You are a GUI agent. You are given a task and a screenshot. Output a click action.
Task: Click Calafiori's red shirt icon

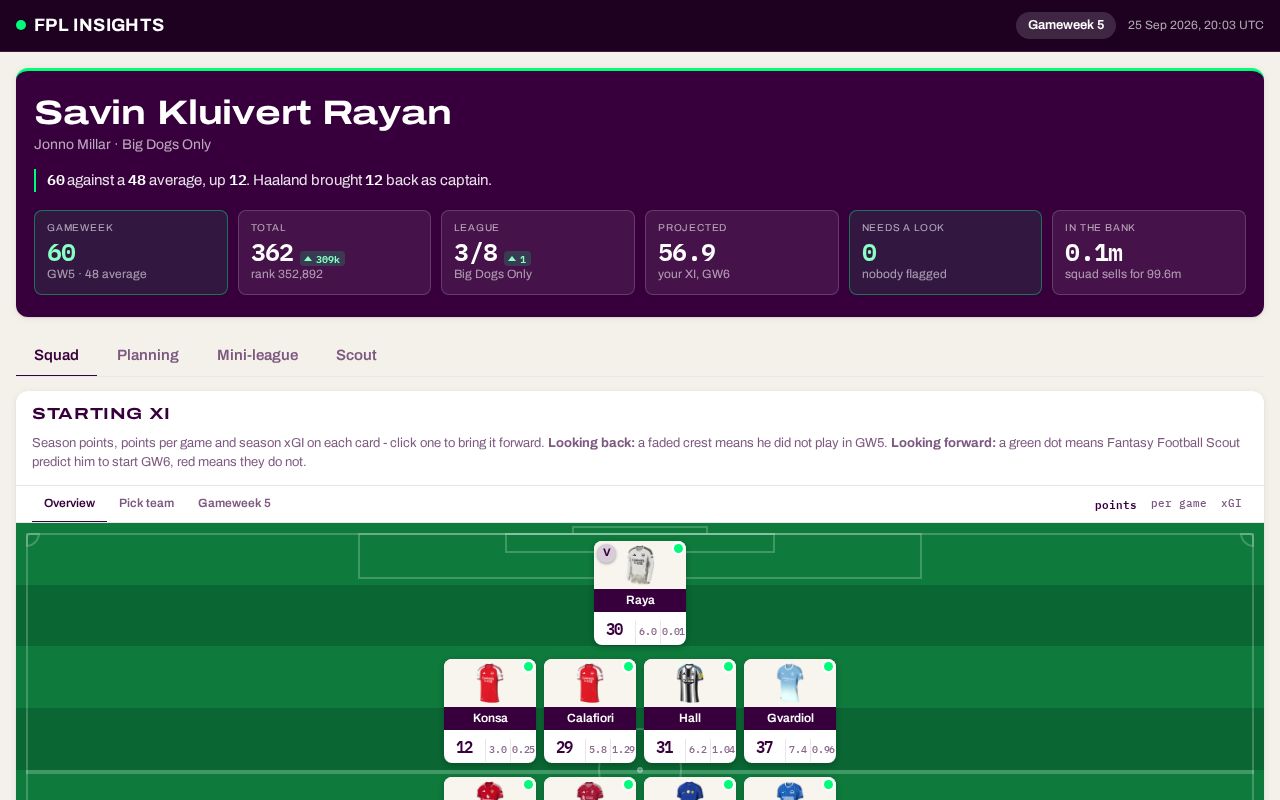590,683
